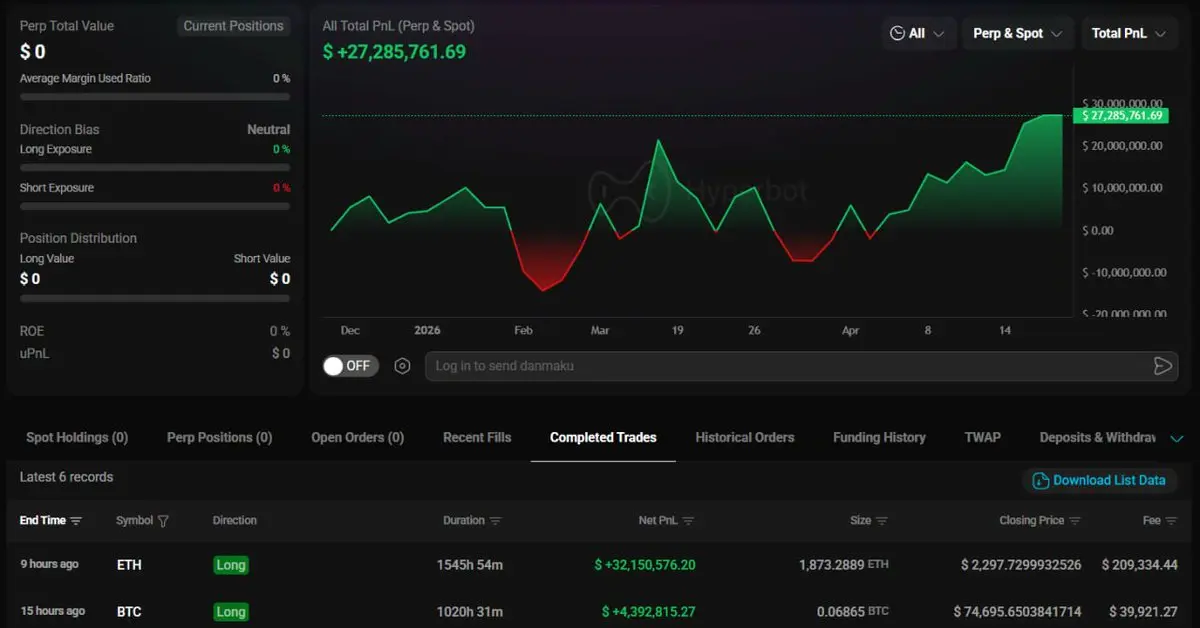1200x628 pixels.
Task: Click the download icon beside Download List Data
Action: tap(1040, 481)
